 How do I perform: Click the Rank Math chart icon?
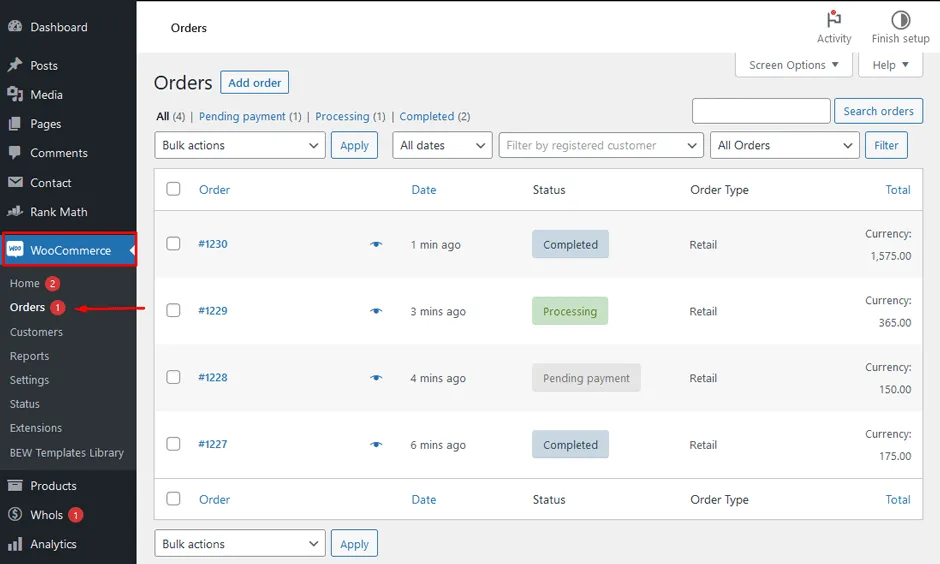(x=15, y=211)
